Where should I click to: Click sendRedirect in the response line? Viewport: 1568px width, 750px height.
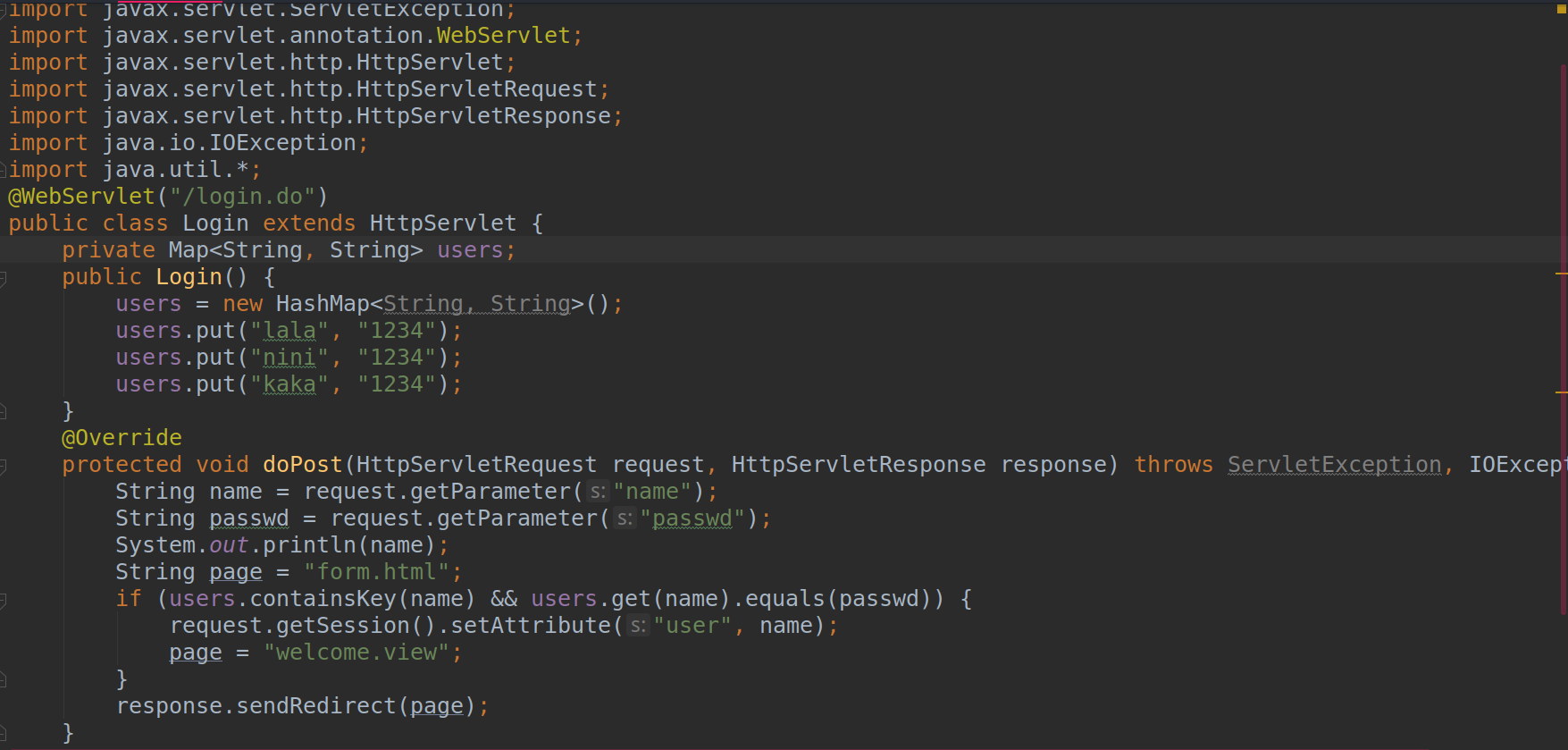(316, 706)
